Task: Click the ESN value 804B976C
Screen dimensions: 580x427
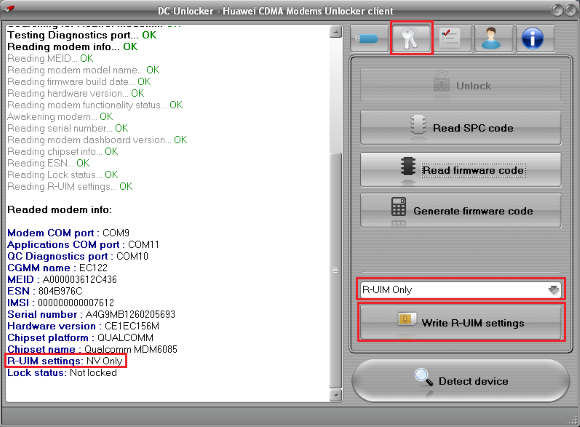Action: [x=60, y=291]
